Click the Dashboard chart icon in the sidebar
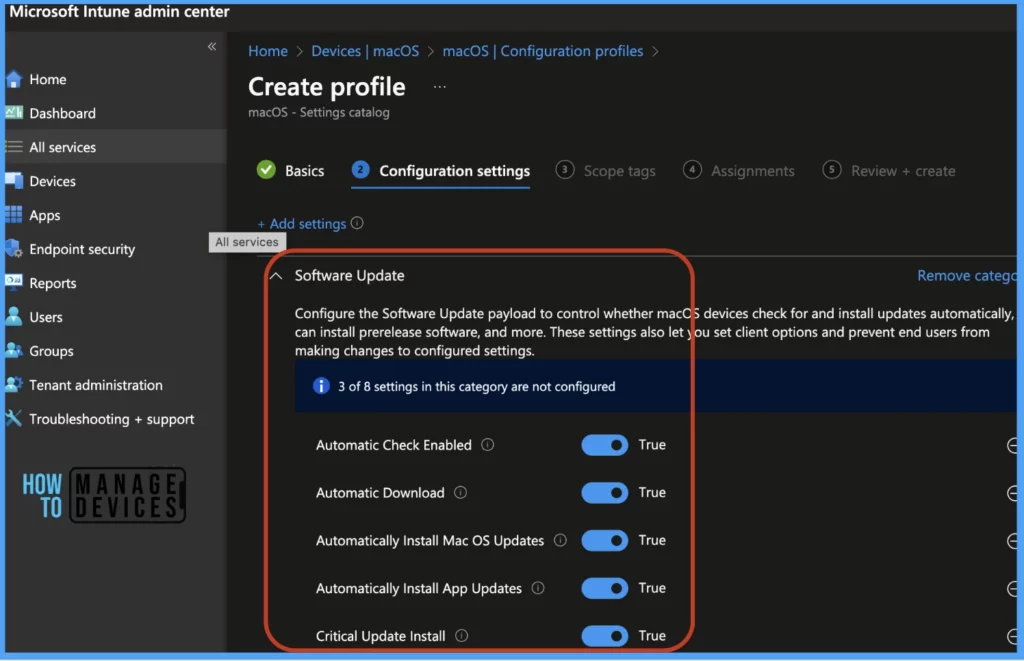The width and height of the screenshot is (1024, 661). (14, 113)
